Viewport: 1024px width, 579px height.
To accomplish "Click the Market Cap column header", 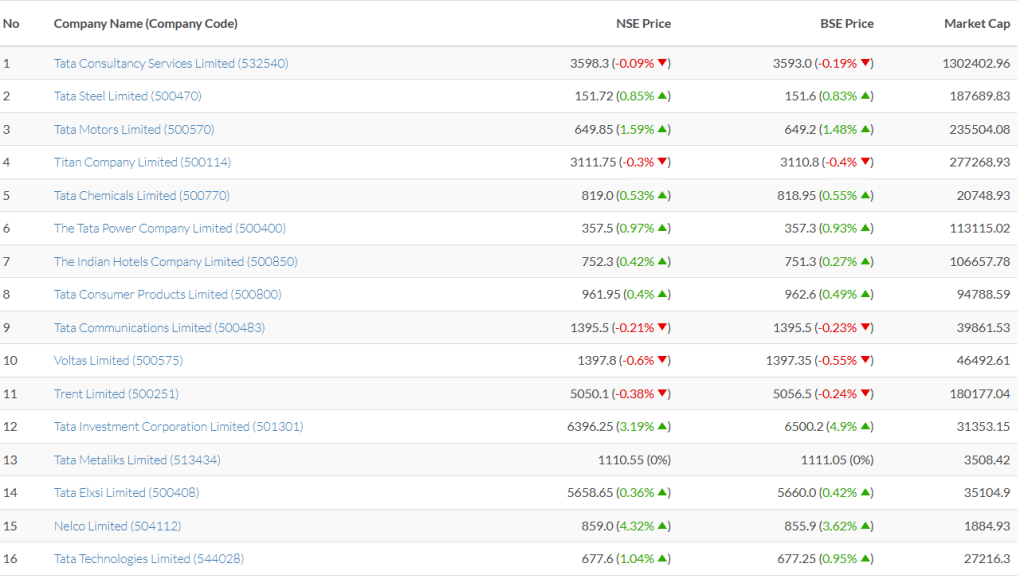I will click(x=977, y=23).
